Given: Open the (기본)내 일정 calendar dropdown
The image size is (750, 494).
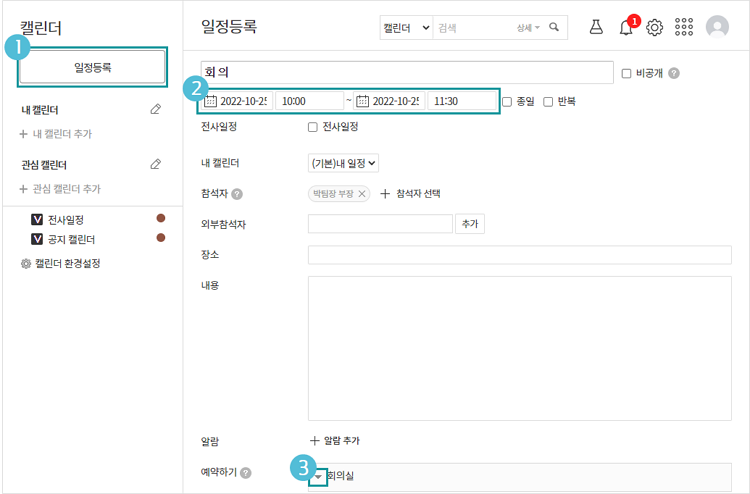Looking at the screenshot, I should click(343, 163).
